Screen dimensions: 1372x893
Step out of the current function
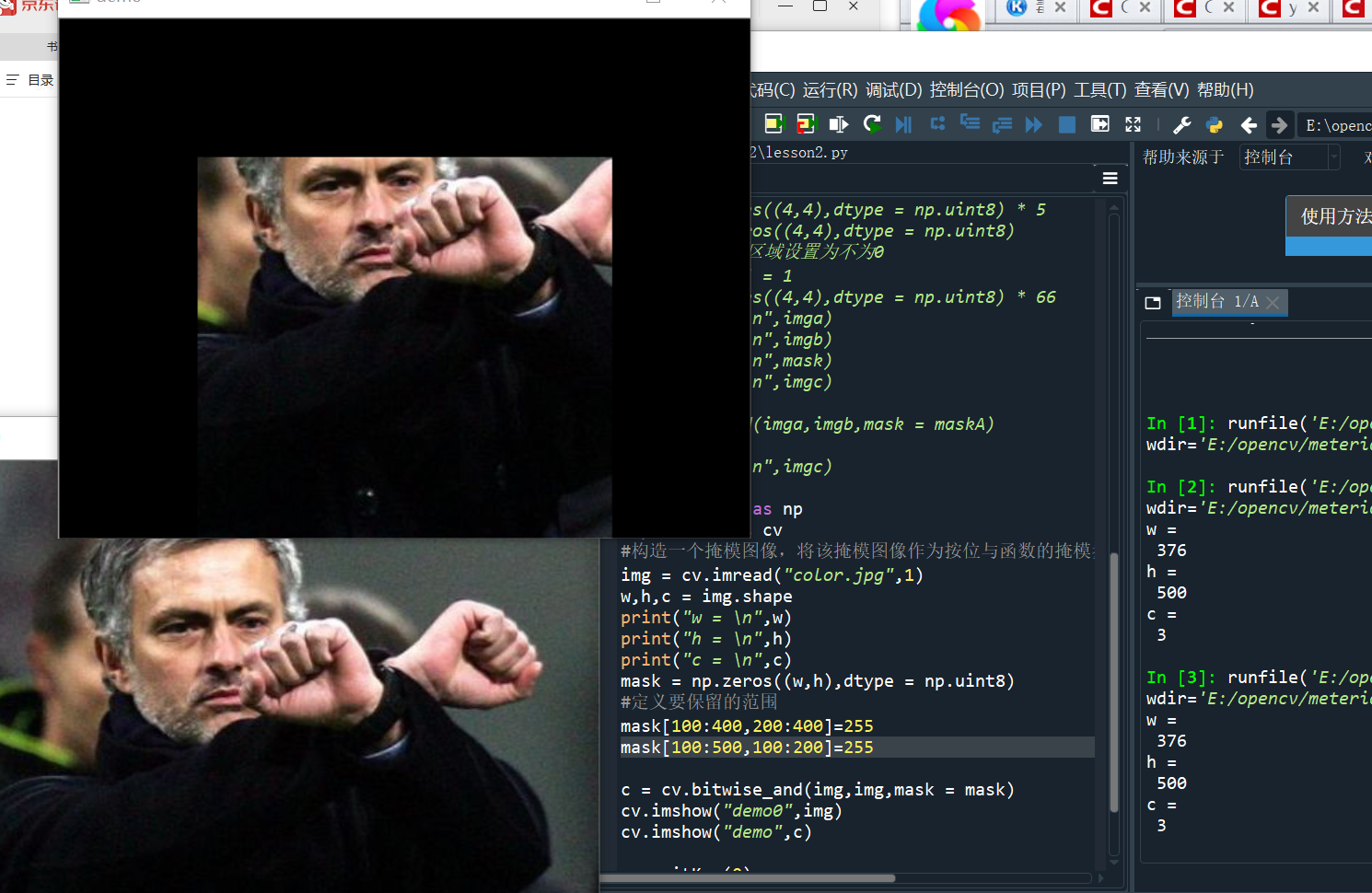[x=1002, y=124]
